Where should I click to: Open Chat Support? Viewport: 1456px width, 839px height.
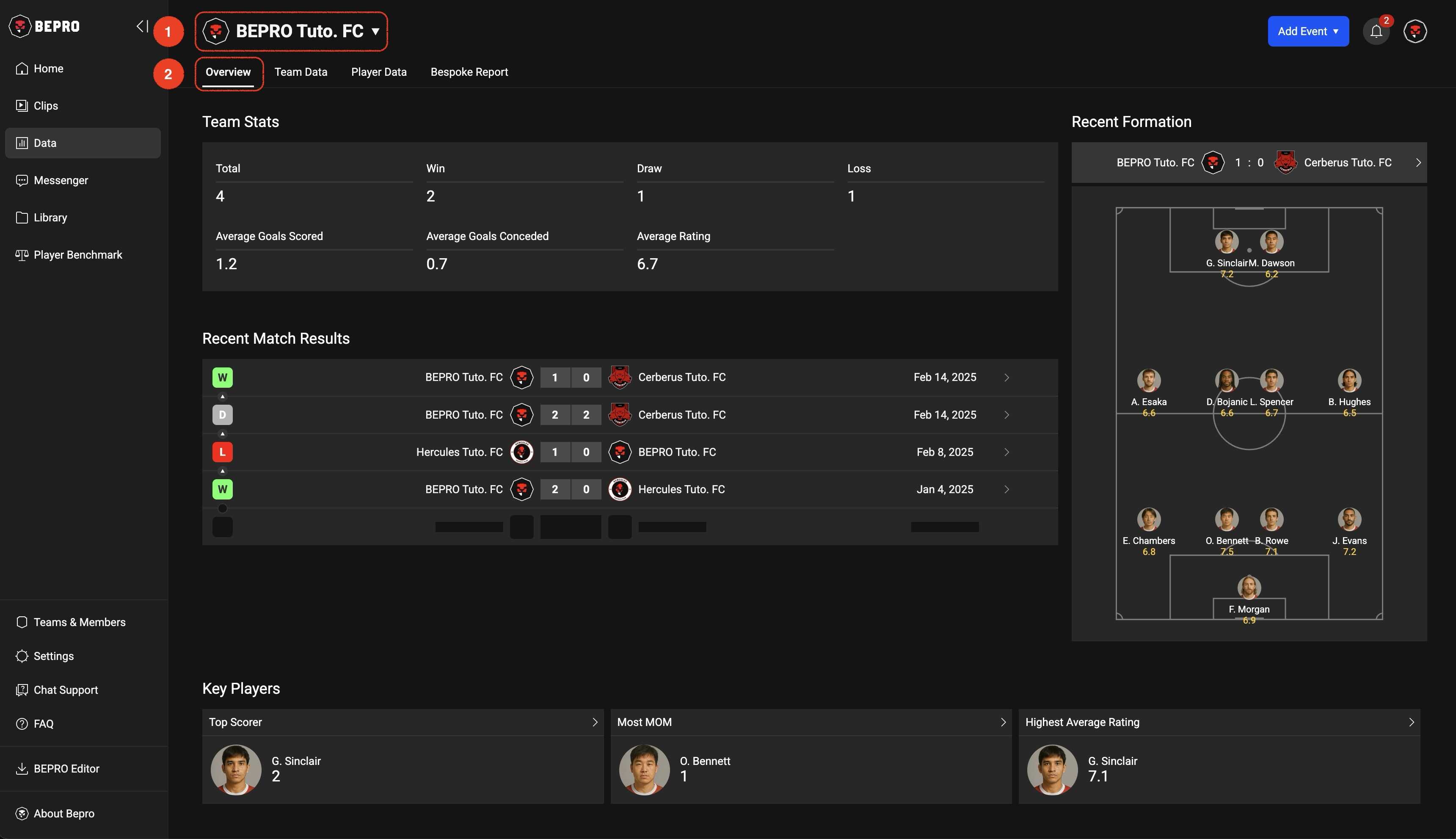66,690
